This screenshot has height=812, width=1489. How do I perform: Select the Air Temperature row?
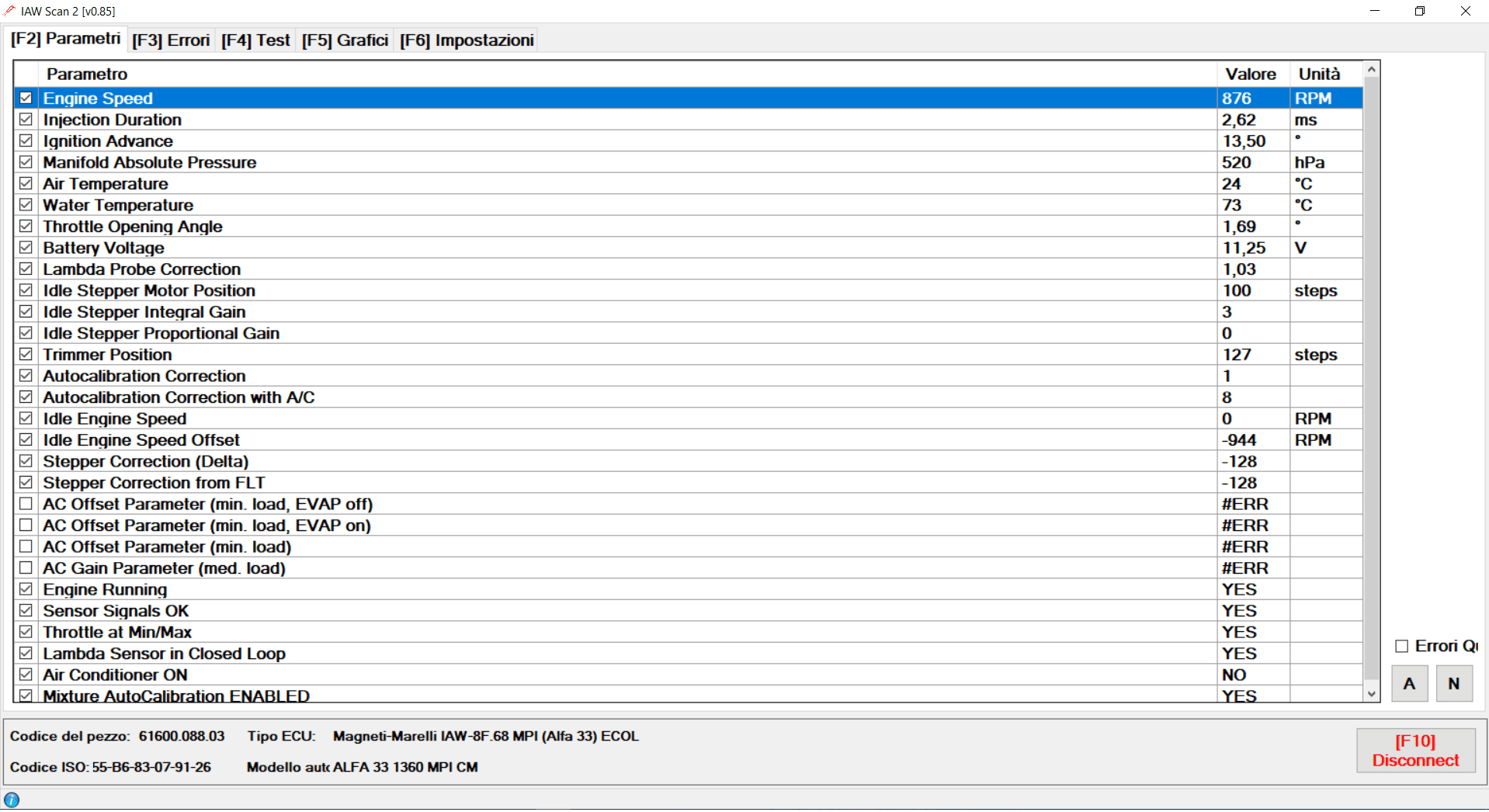point(688,184)
